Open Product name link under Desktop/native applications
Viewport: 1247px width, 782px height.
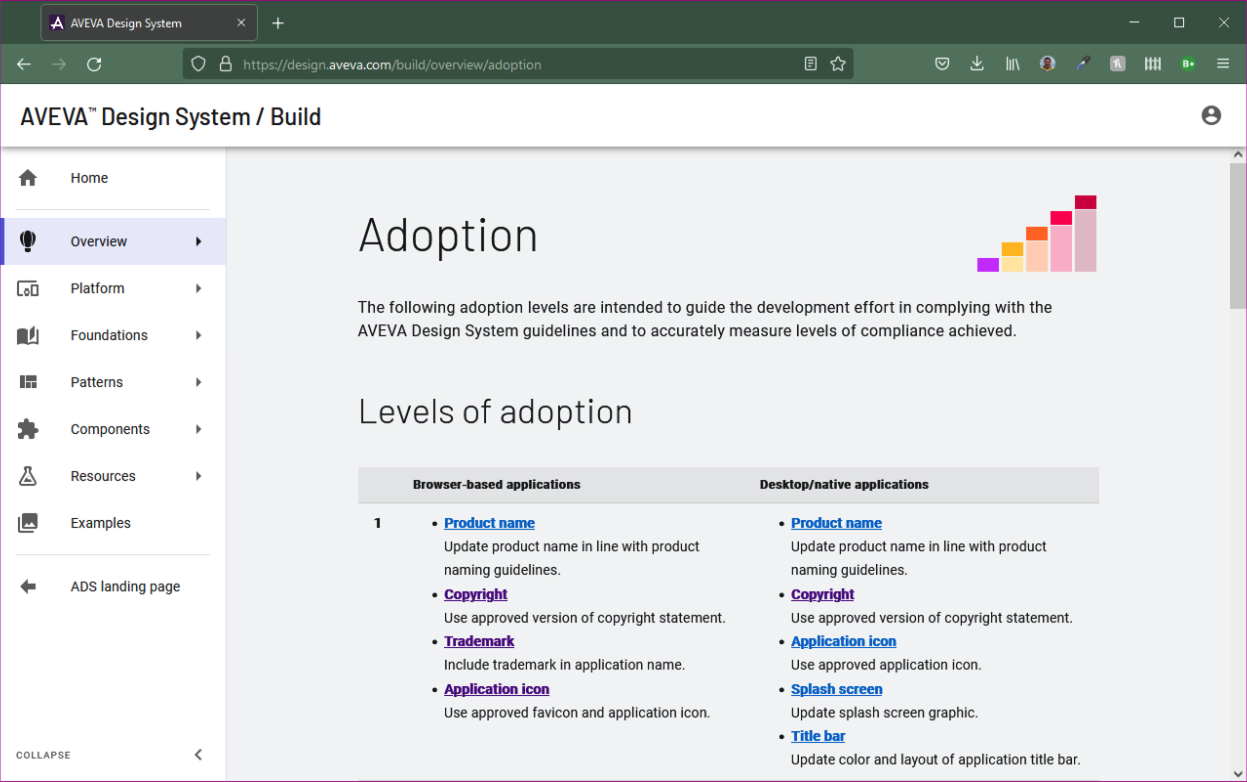tap(836, 523)
